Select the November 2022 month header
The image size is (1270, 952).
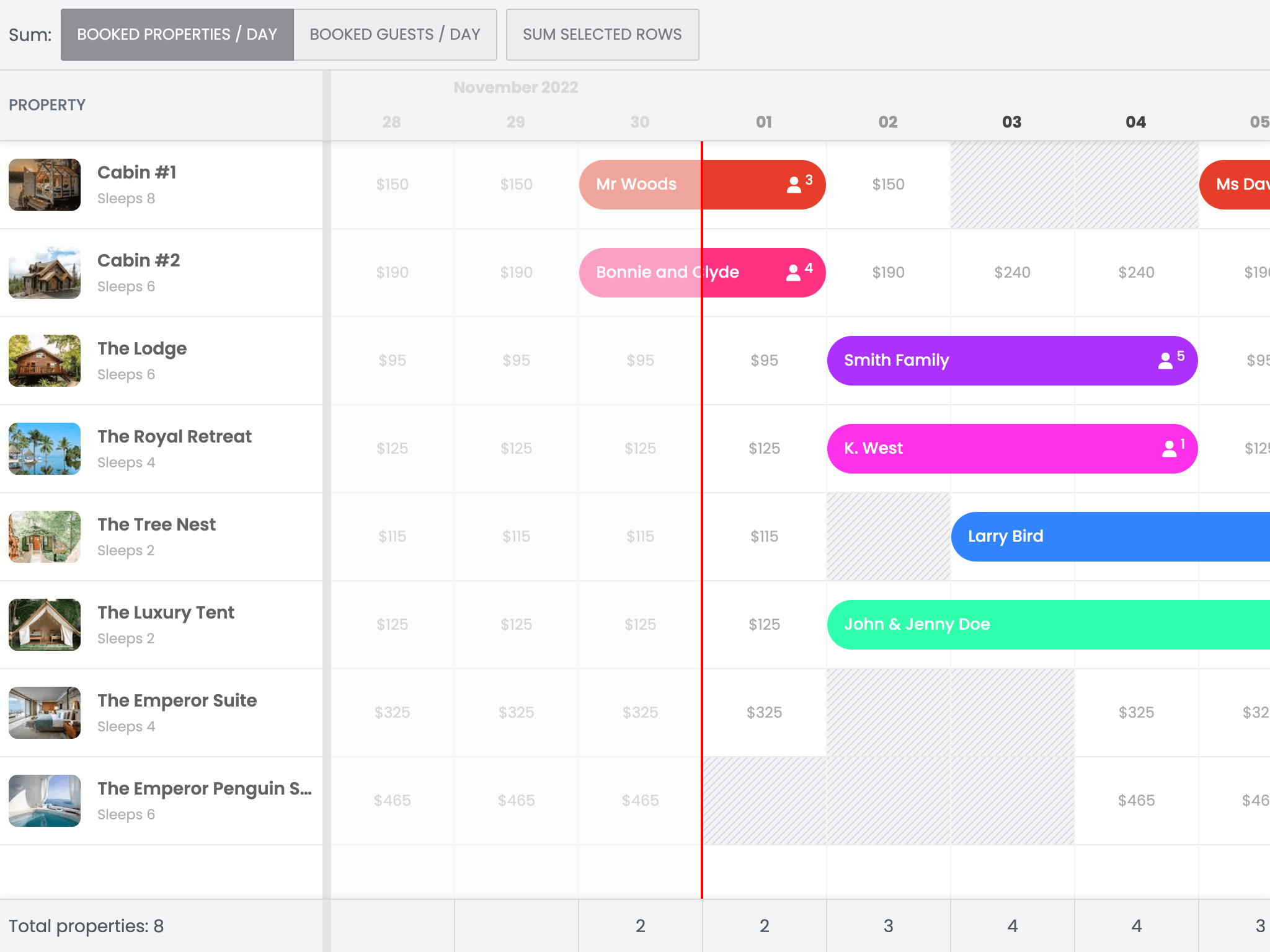(x=515, y=87)
